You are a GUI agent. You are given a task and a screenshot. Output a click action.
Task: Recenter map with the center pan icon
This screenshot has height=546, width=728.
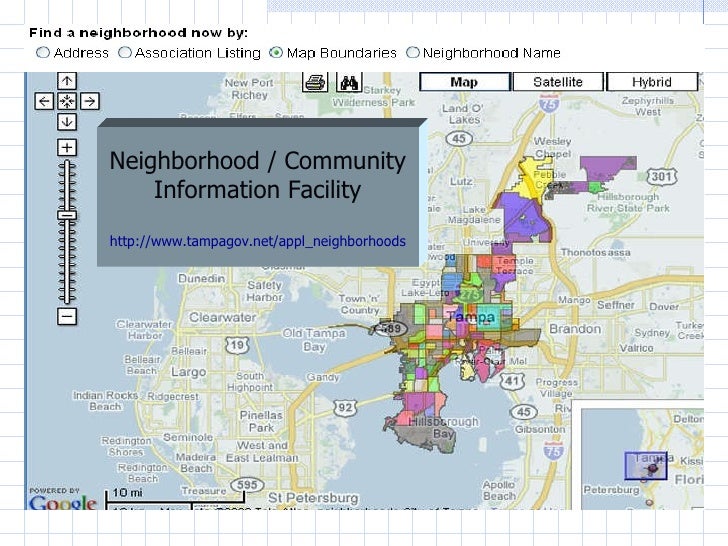pyautogui.click(x=67, y=101)
